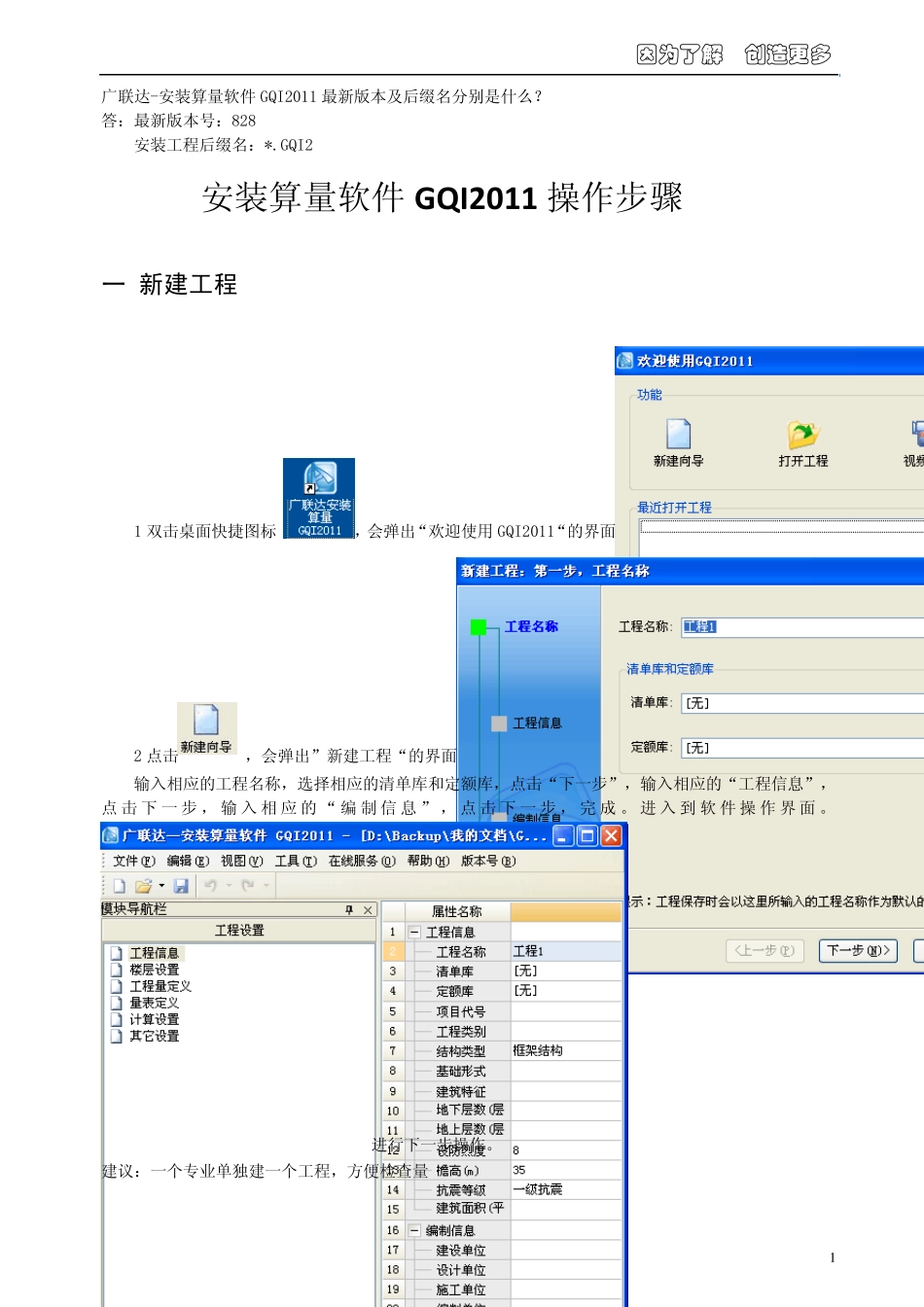Click the 工程名称 wizard step
Image resolution: width=924 pixels, height=1307 pixels.
tap(531, 626)
